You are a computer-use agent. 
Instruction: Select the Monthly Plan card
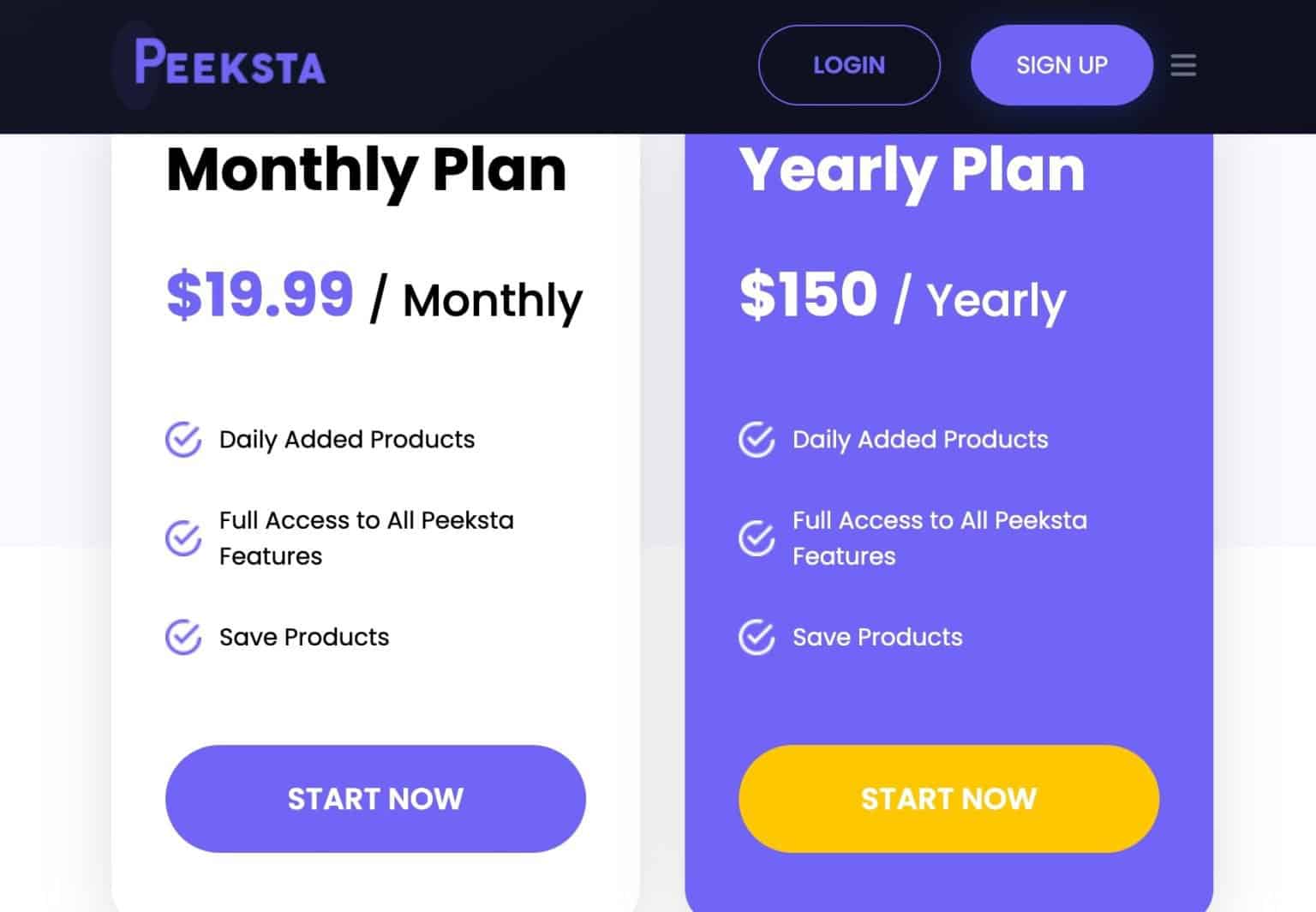pyautogui.click(x=375, y=369)
